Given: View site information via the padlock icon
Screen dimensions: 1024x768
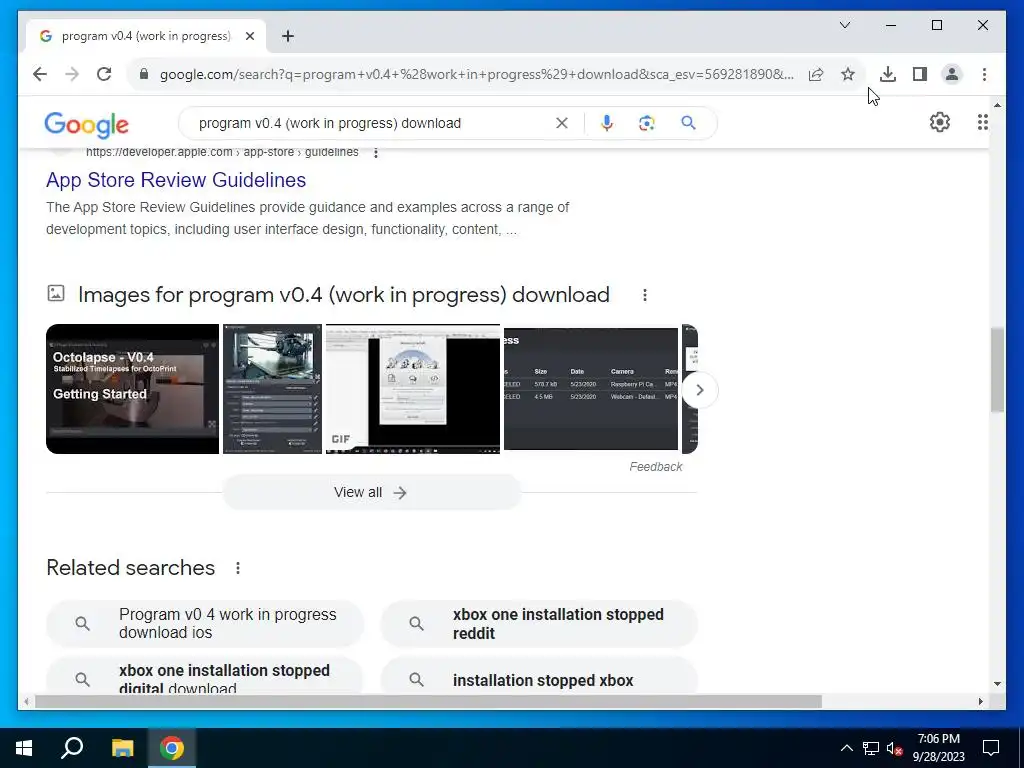Looking at the screenshot, I should (144, 74).
